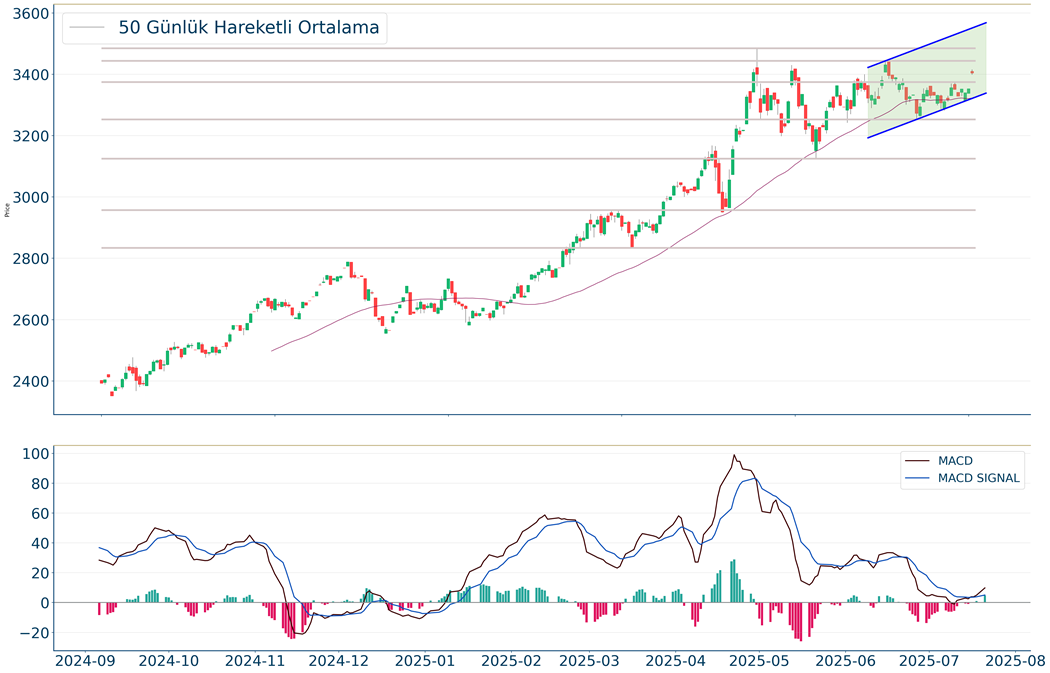
Task: Click the 2025-02 date axis label
Action: point(510,661)
